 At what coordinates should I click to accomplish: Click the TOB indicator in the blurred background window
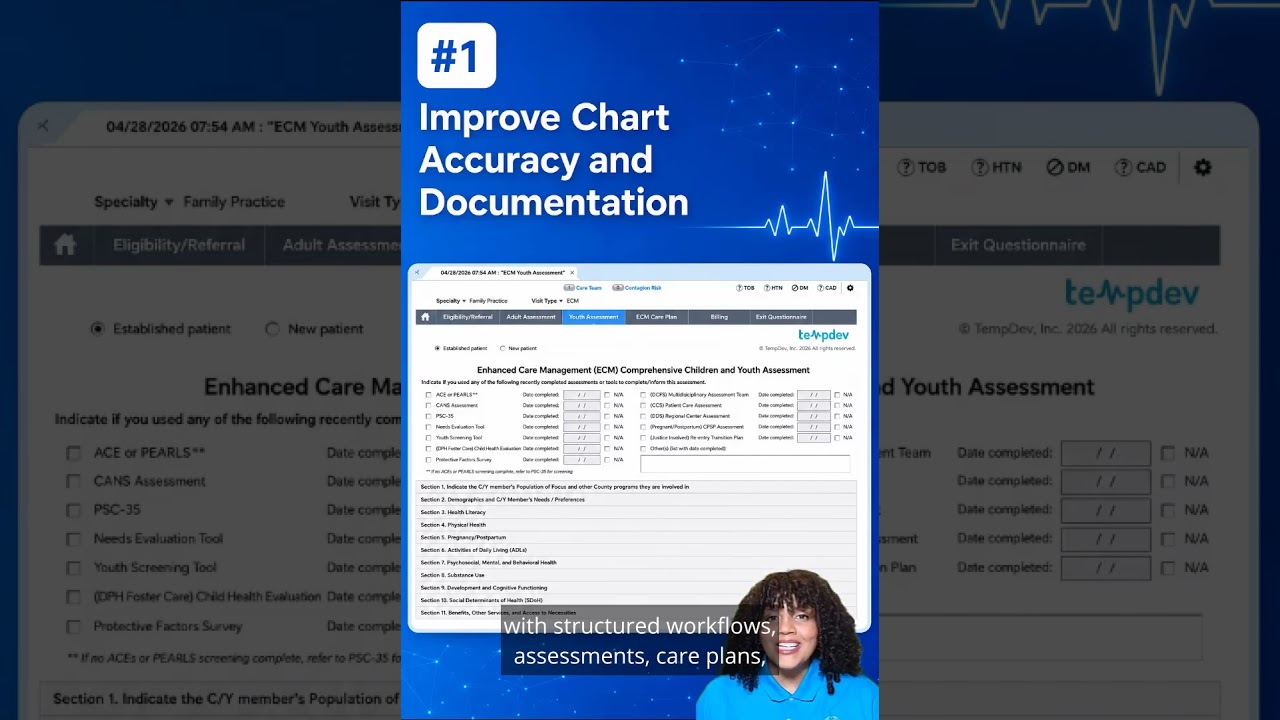coord(921,167)
